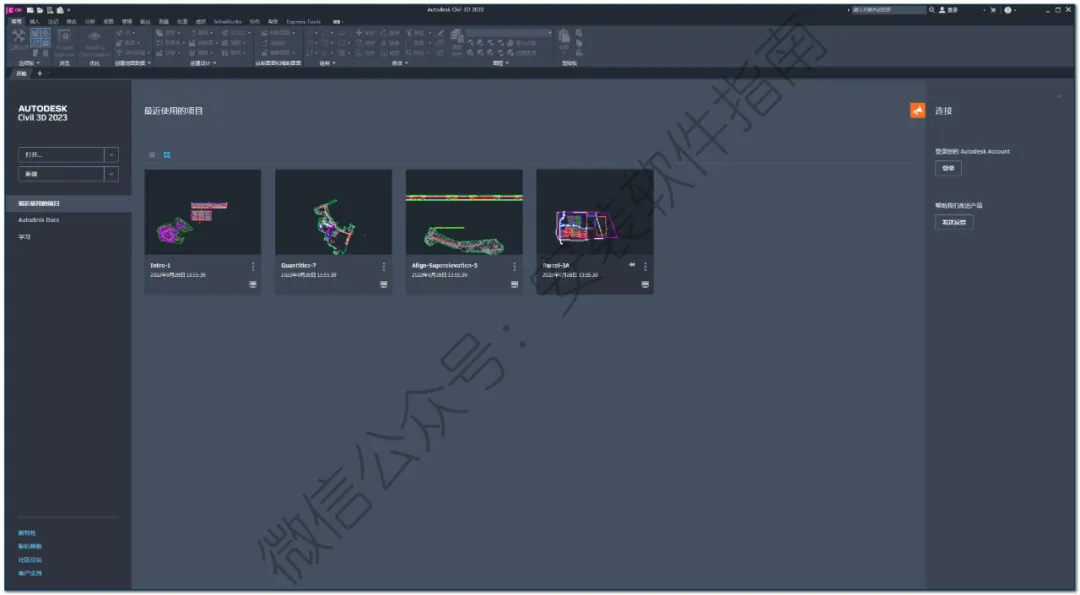Viewport: 1080px width, 595px height.
Task: Click the New file icon in quick access toolbar
Action: coord(30,10)
